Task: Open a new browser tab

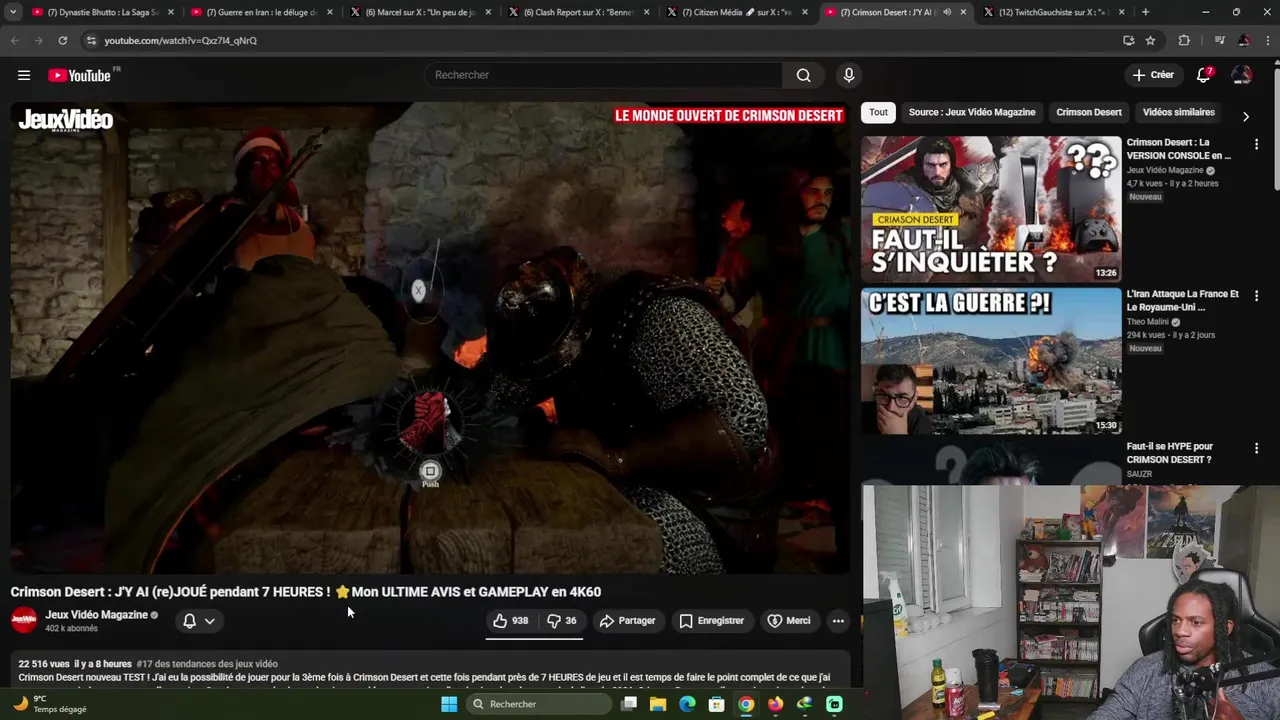Action: [x=1145, y=12]
